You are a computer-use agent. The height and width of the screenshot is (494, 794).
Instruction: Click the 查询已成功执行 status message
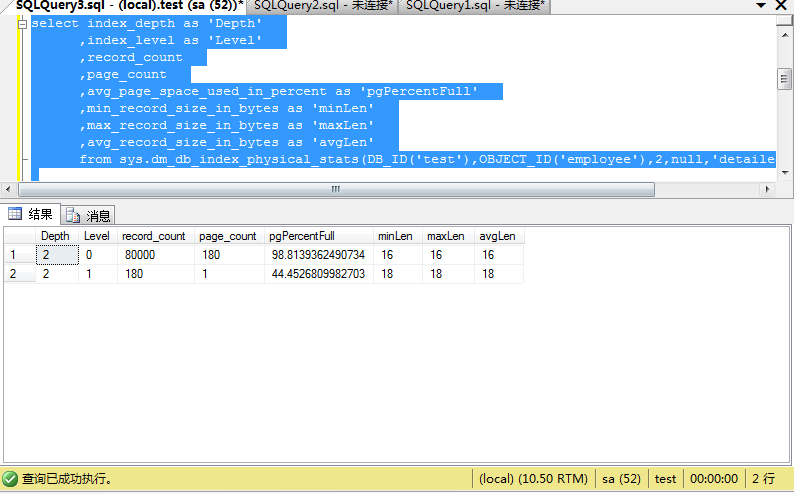[x=66, y=478]
